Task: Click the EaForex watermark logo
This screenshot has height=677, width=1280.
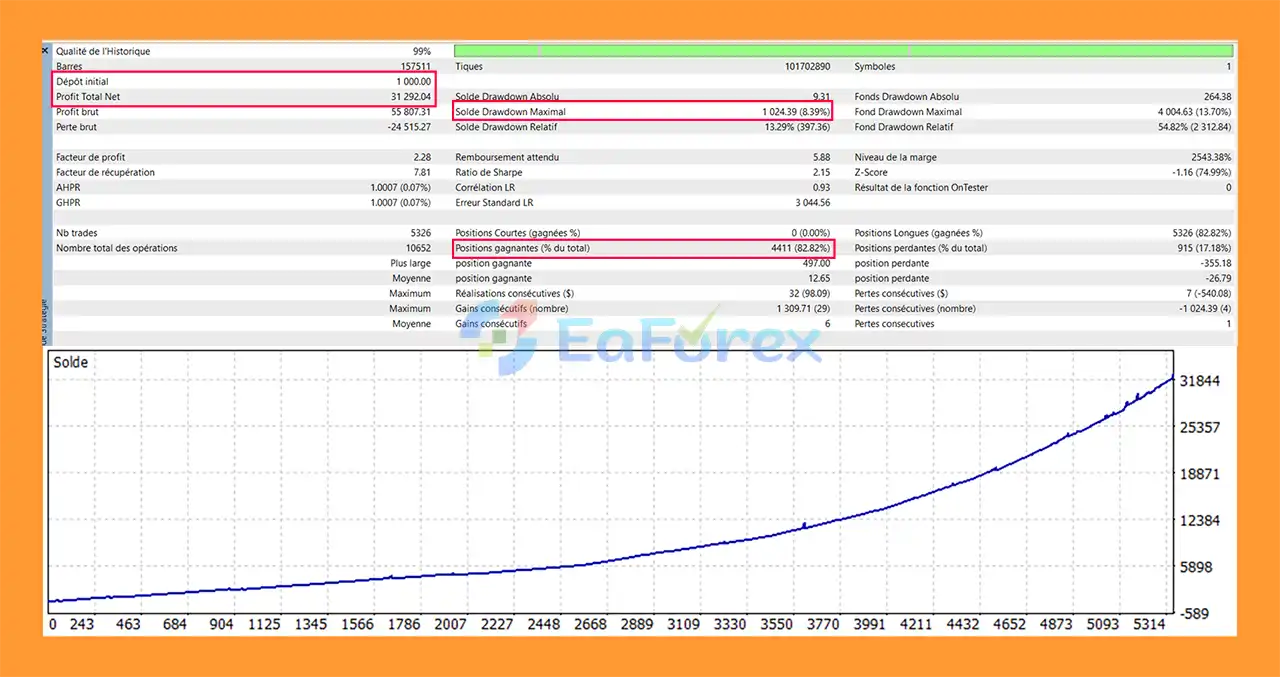Action: pos(640,342)
